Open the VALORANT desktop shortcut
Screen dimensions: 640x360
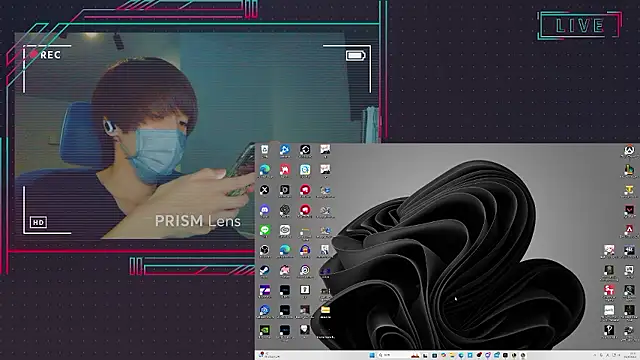point(629,210)
